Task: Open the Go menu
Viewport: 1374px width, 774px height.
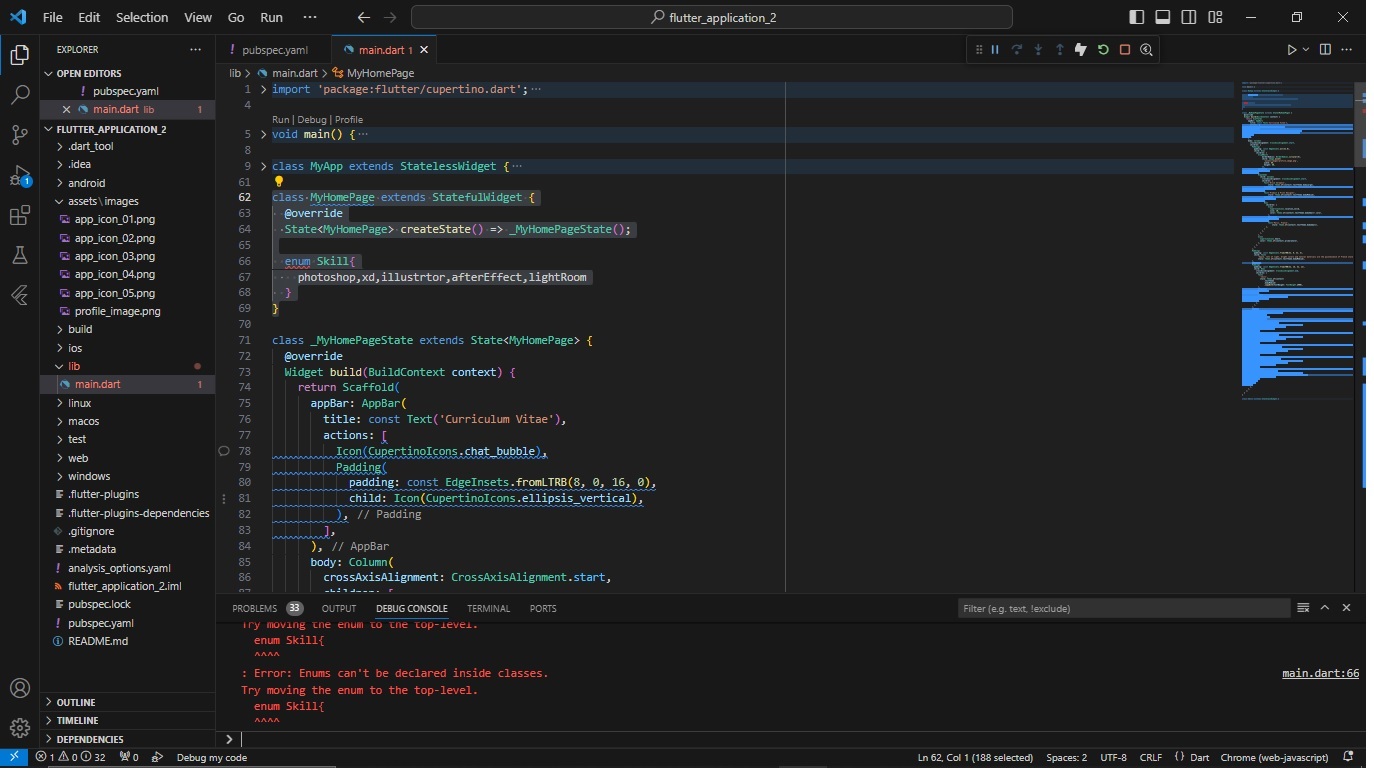Action: (236, 17)
